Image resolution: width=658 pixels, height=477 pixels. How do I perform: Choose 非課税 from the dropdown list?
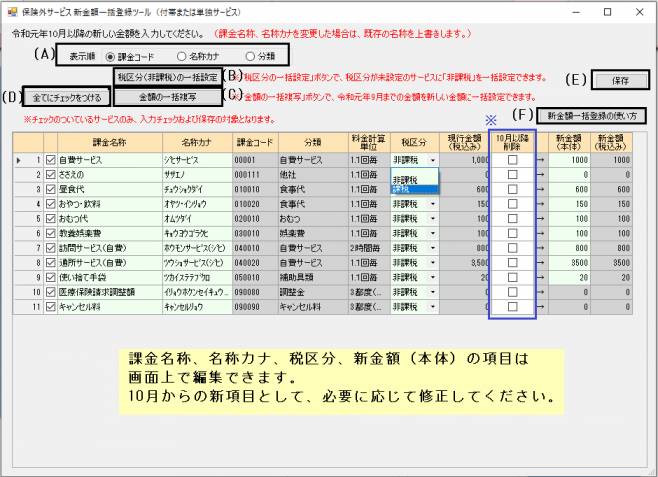pyautogui.click(x=405, y=178)
